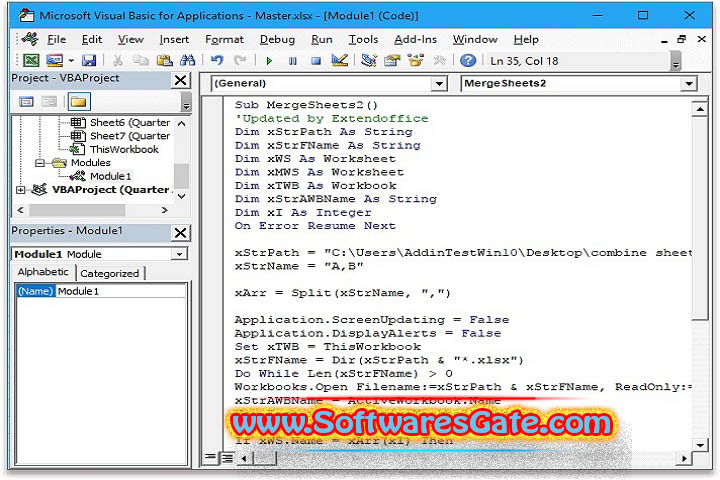The width and height of the screenshot is (720, 480).
Task: Select Sheet6 (Quarter in project tree
Action: pos(130,123)
